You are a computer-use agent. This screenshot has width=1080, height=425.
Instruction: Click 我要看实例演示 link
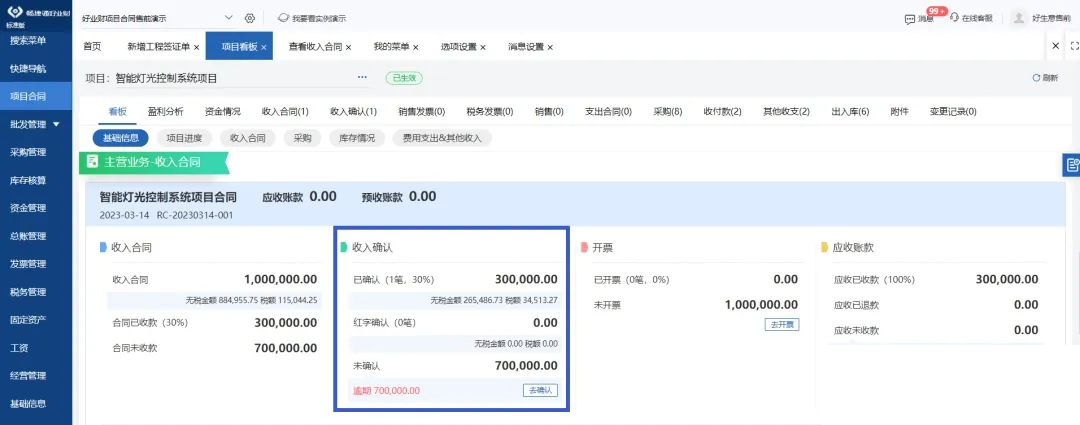pyautogui.click(x=312, y=18)
